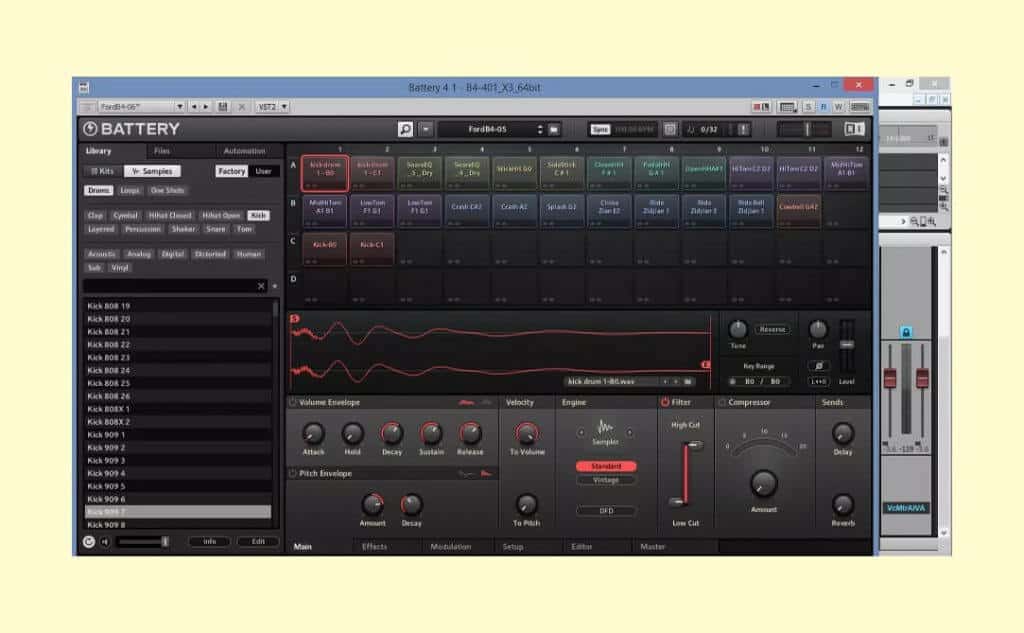
Task: Click the sampler waveform engine icon
Action: [605, 428]
